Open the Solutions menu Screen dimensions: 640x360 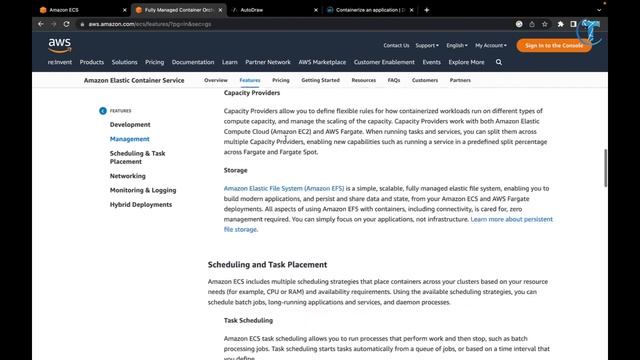(x=124, y=62)
